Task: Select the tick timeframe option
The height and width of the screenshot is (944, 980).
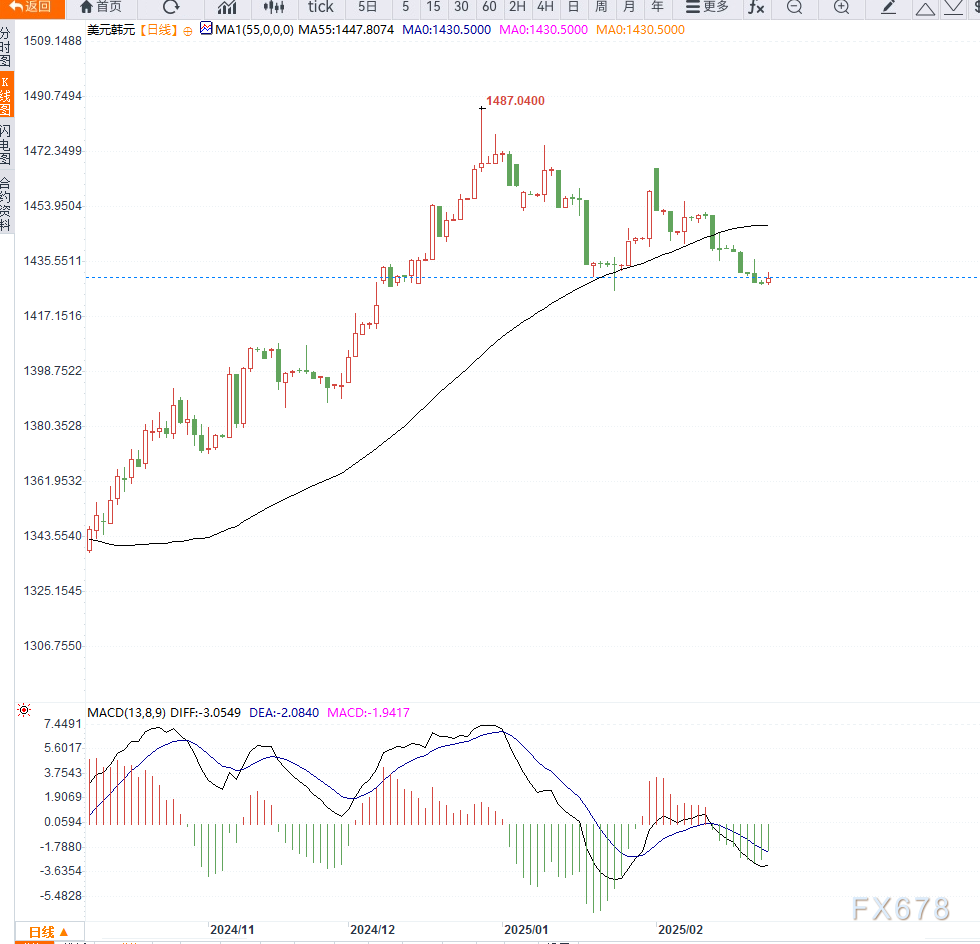Action: (x=320, y=10)
